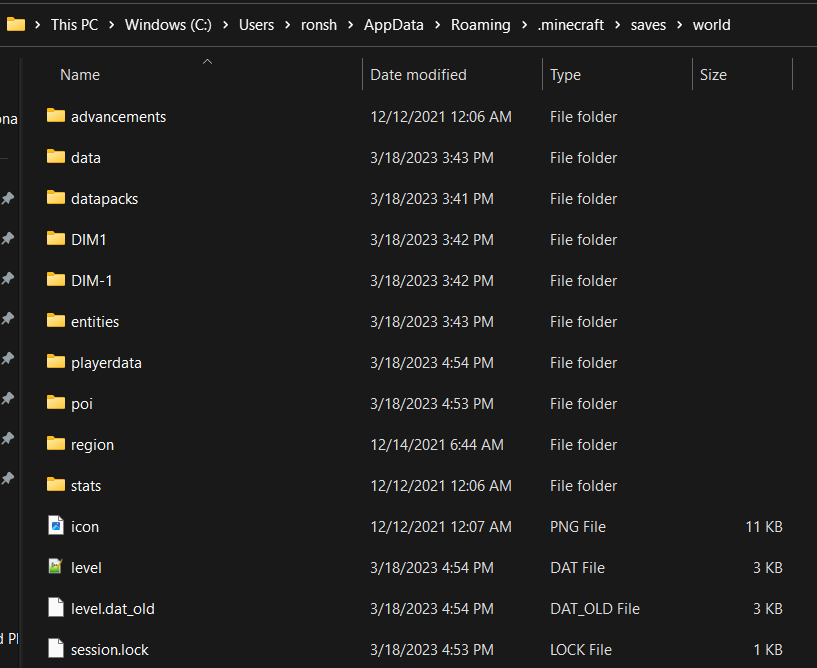This screenshot has height=668, width=817.
Task: Go to ronsh folder in breadcrumb
Action: point(319,25)
